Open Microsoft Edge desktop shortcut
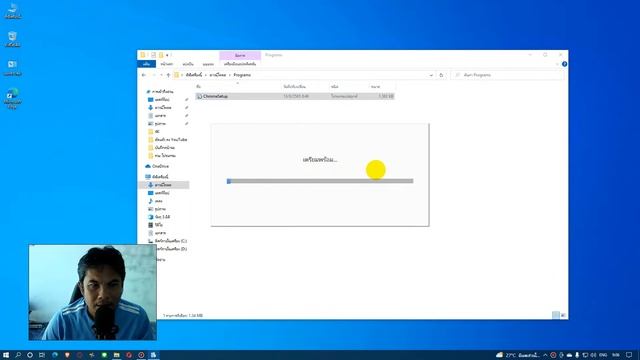The height and width of the screenshot is (360, 640). [13, 98]
